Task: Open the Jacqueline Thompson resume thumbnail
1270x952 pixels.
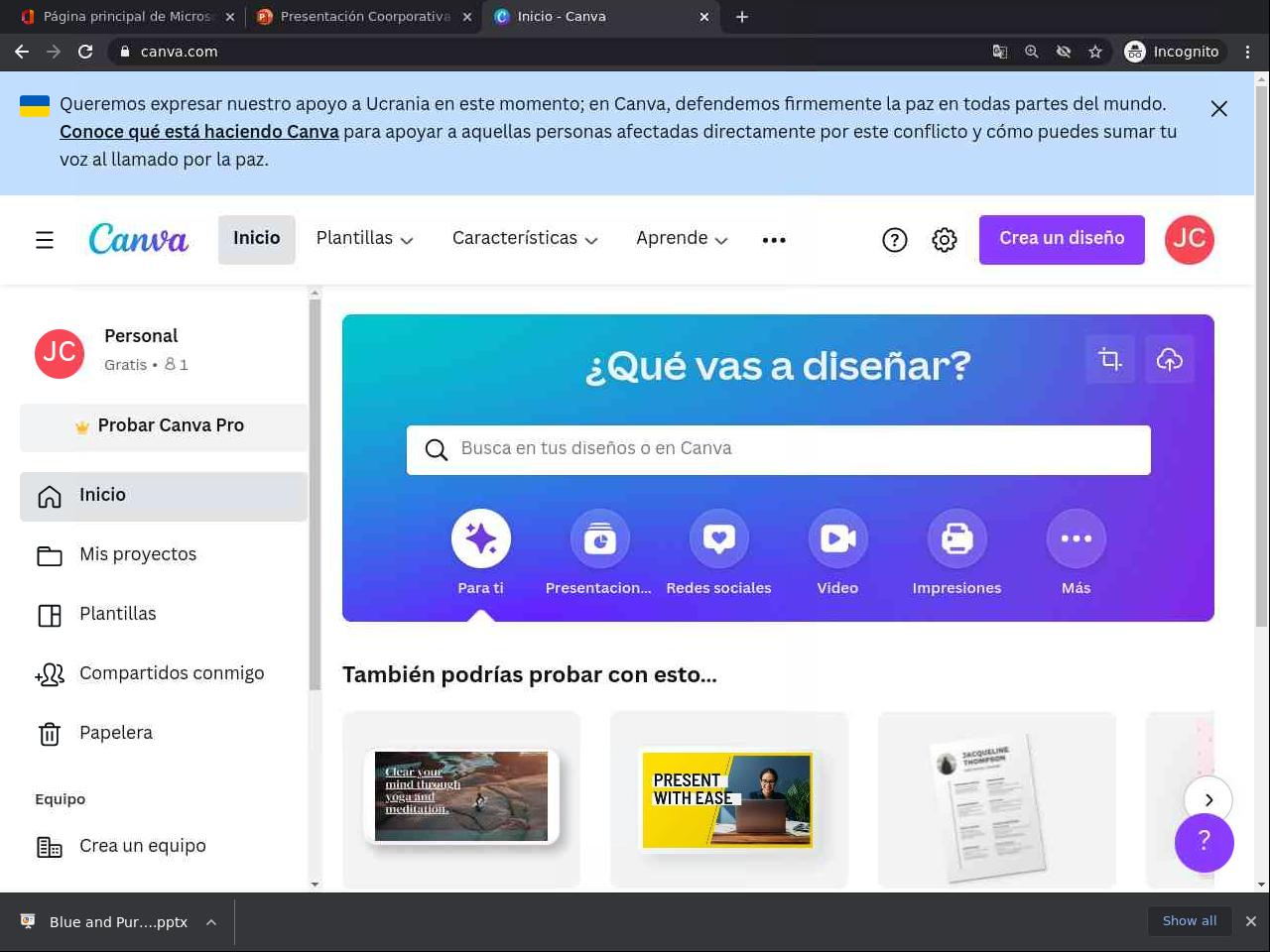Action: (x=997, y=799)
